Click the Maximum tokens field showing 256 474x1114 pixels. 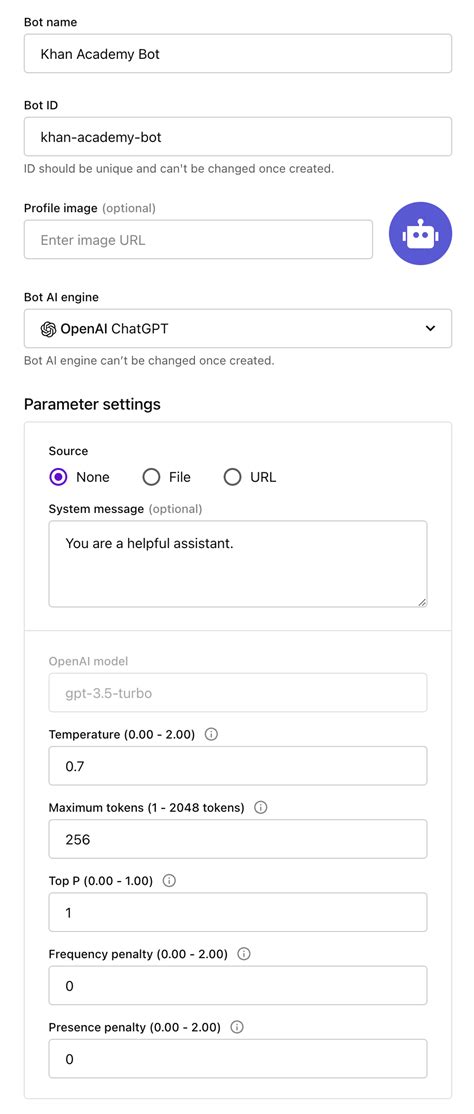238,839
